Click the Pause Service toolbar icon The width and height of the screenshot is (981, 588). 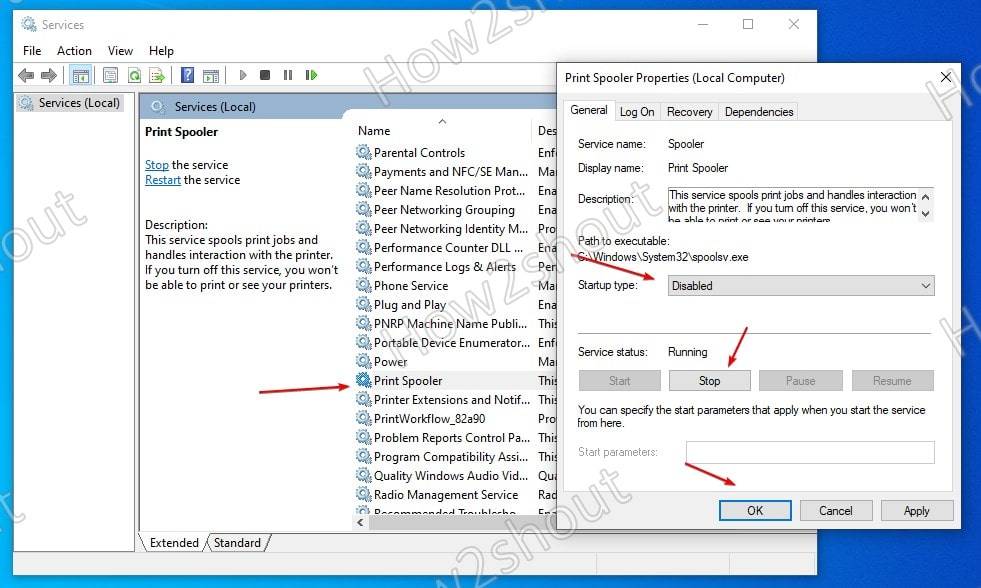pos(288,75)
